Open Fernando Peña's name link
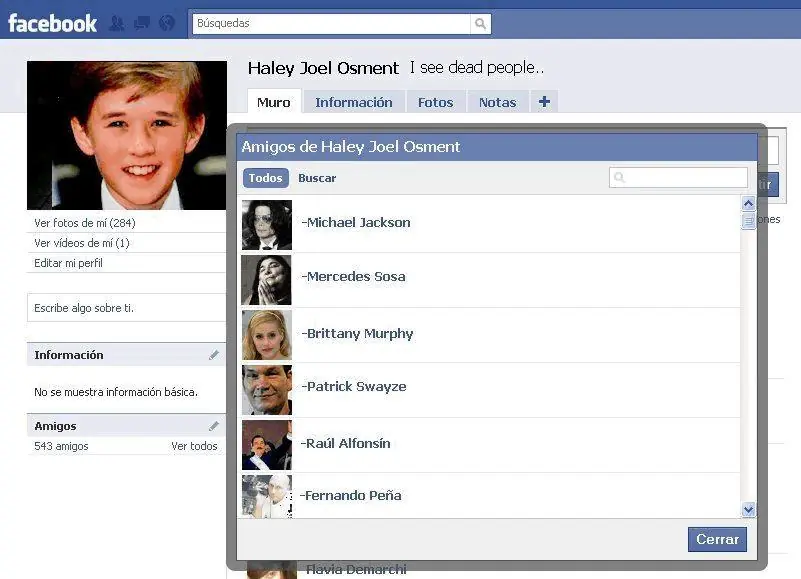This screenshot has width=801, height=579. [350, 495]
